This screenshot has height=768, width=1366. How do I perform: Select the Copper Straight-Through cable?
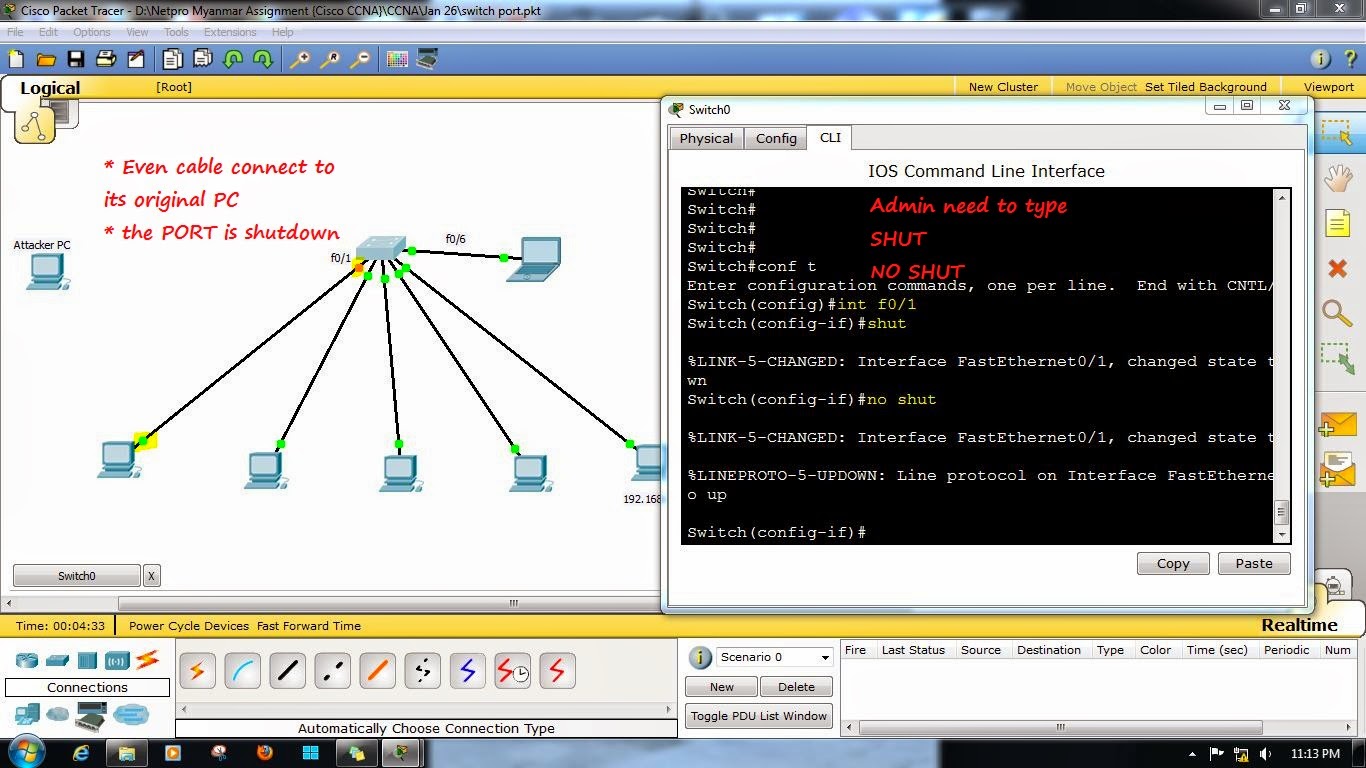[287, 671]
